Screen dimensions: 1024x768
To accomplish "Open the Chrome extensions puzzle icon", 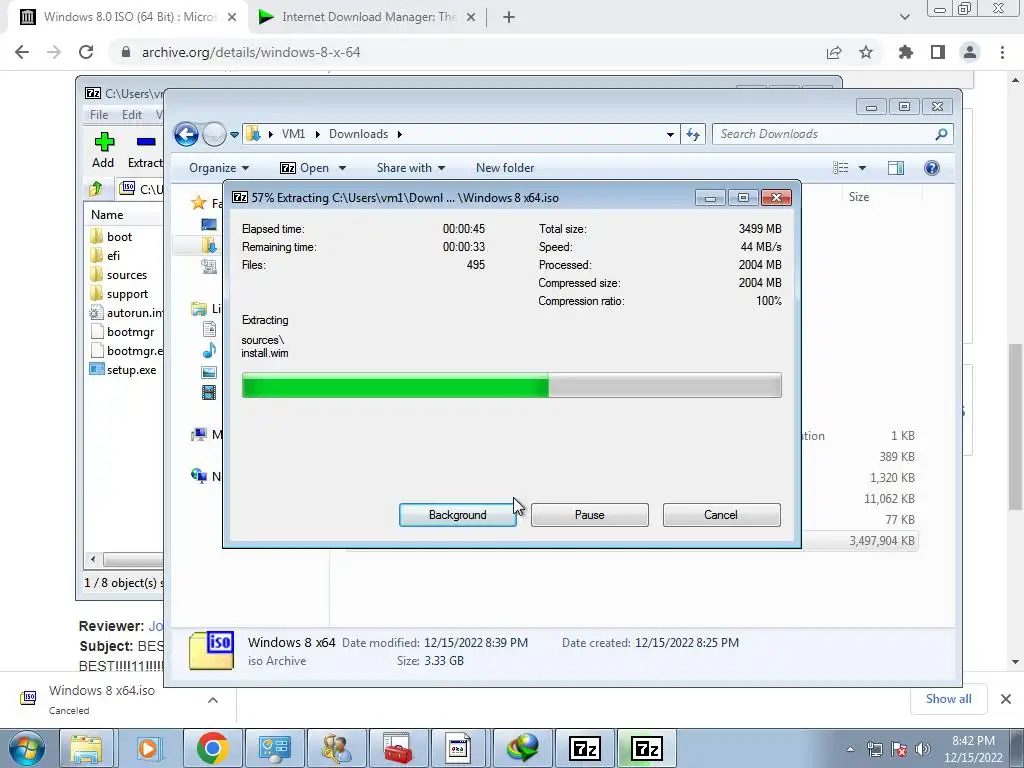I will click(906, 52).
